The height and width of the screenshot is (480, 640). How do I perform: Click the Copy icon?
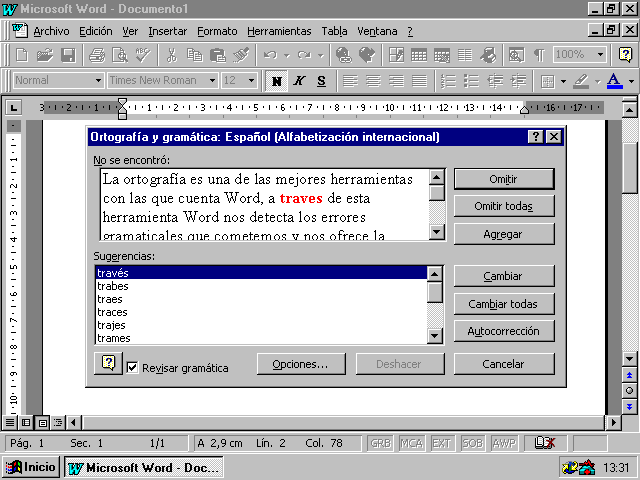[195, 55]
